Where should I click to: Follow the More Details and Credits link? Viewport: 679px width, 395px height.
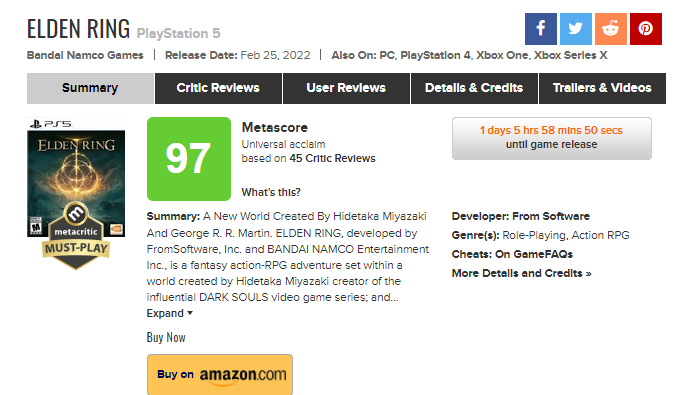(x=521, y=273)
